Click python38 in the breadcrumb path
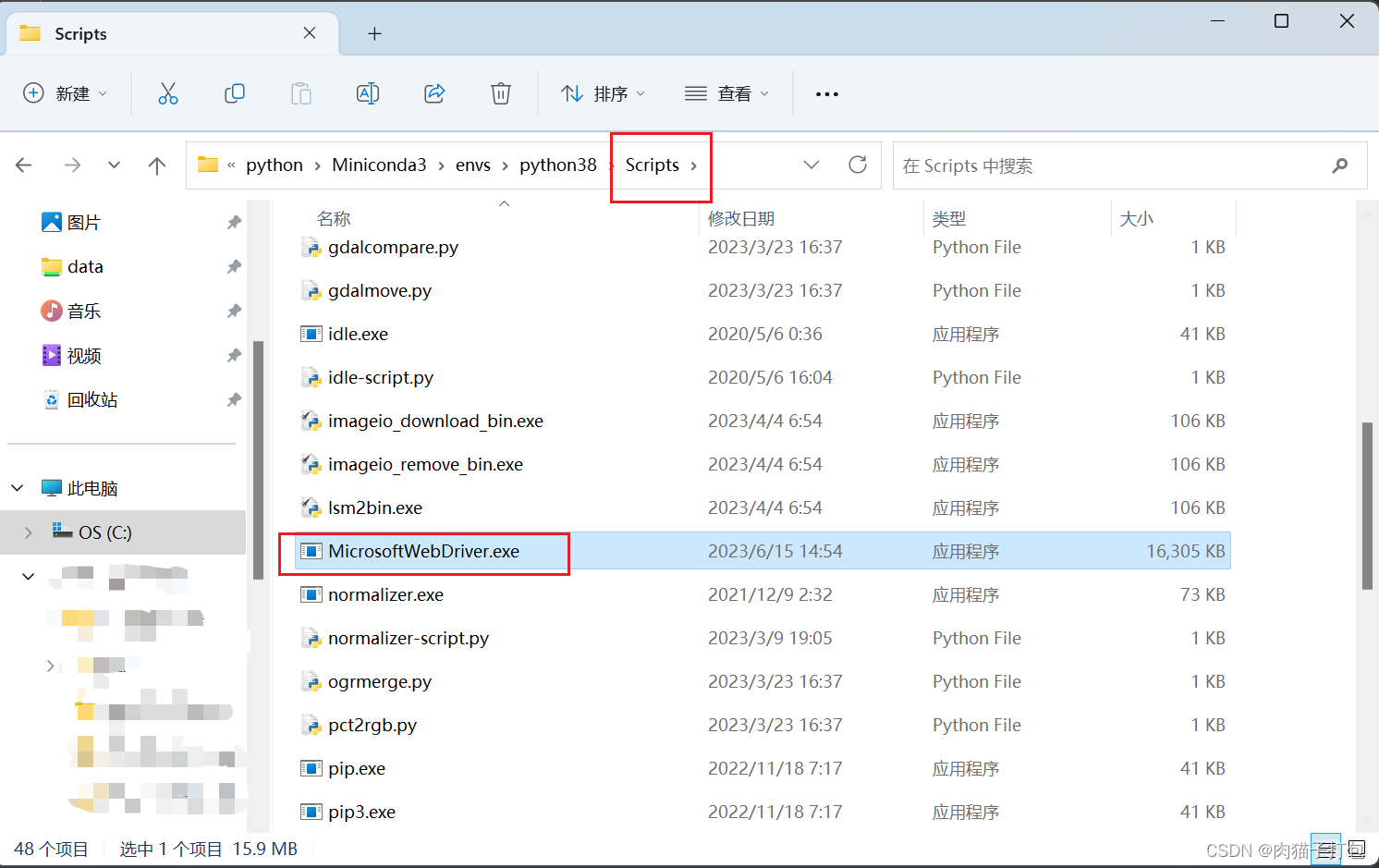Screen dimensions: 1379x868 558,165
